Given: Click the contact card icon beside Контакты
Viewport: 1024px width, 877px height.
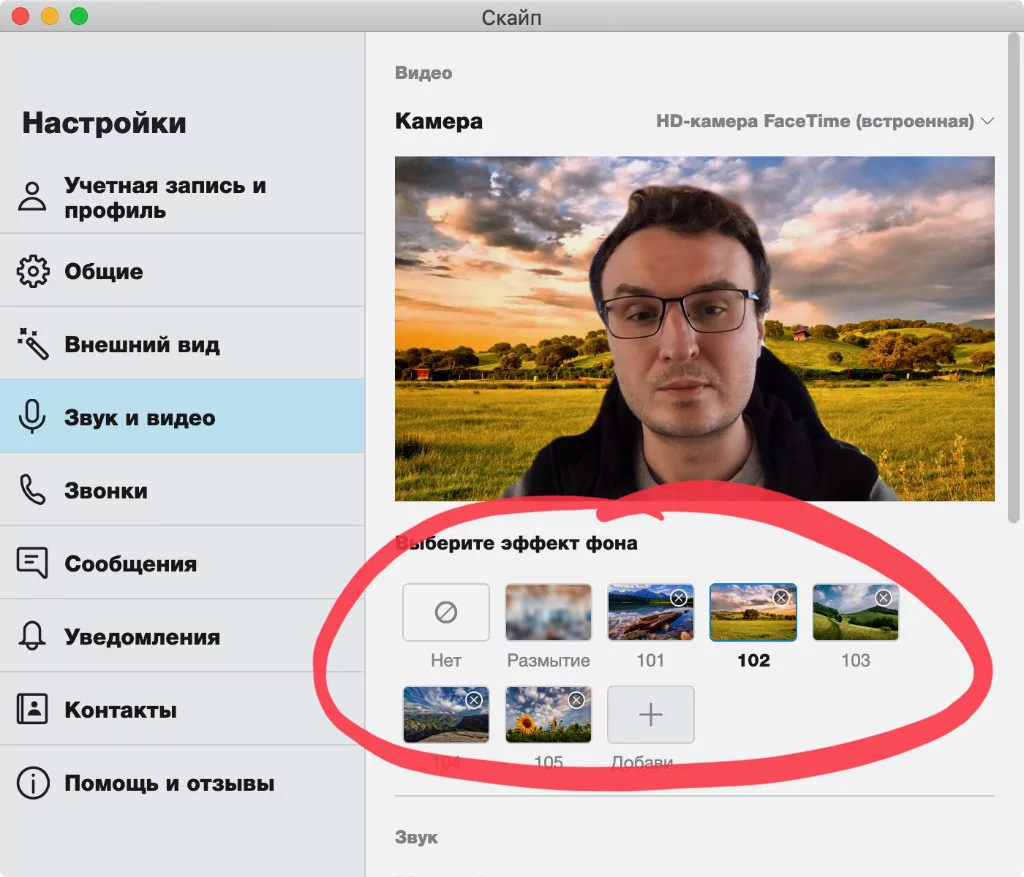Looking at the screenshot, I should 32,709.
